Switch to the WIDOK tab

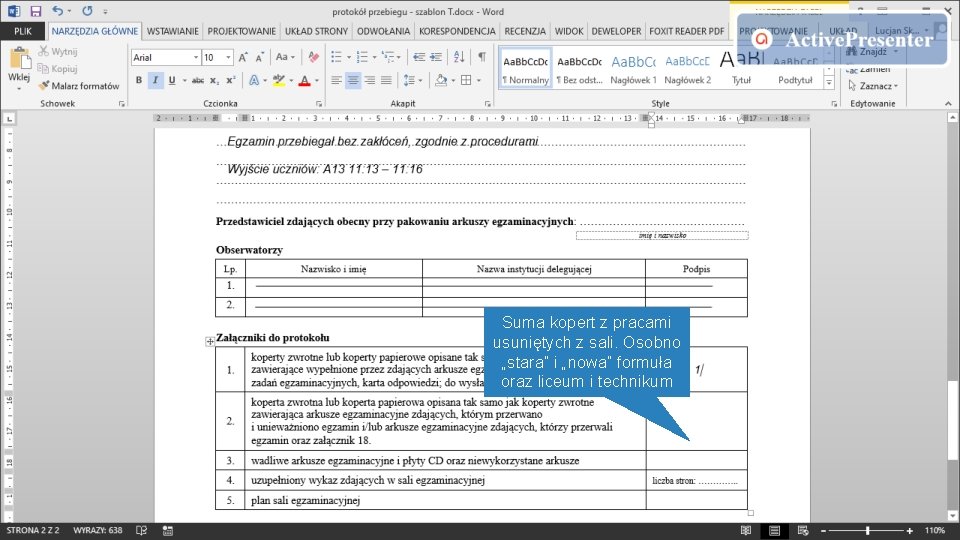(569, 31)
